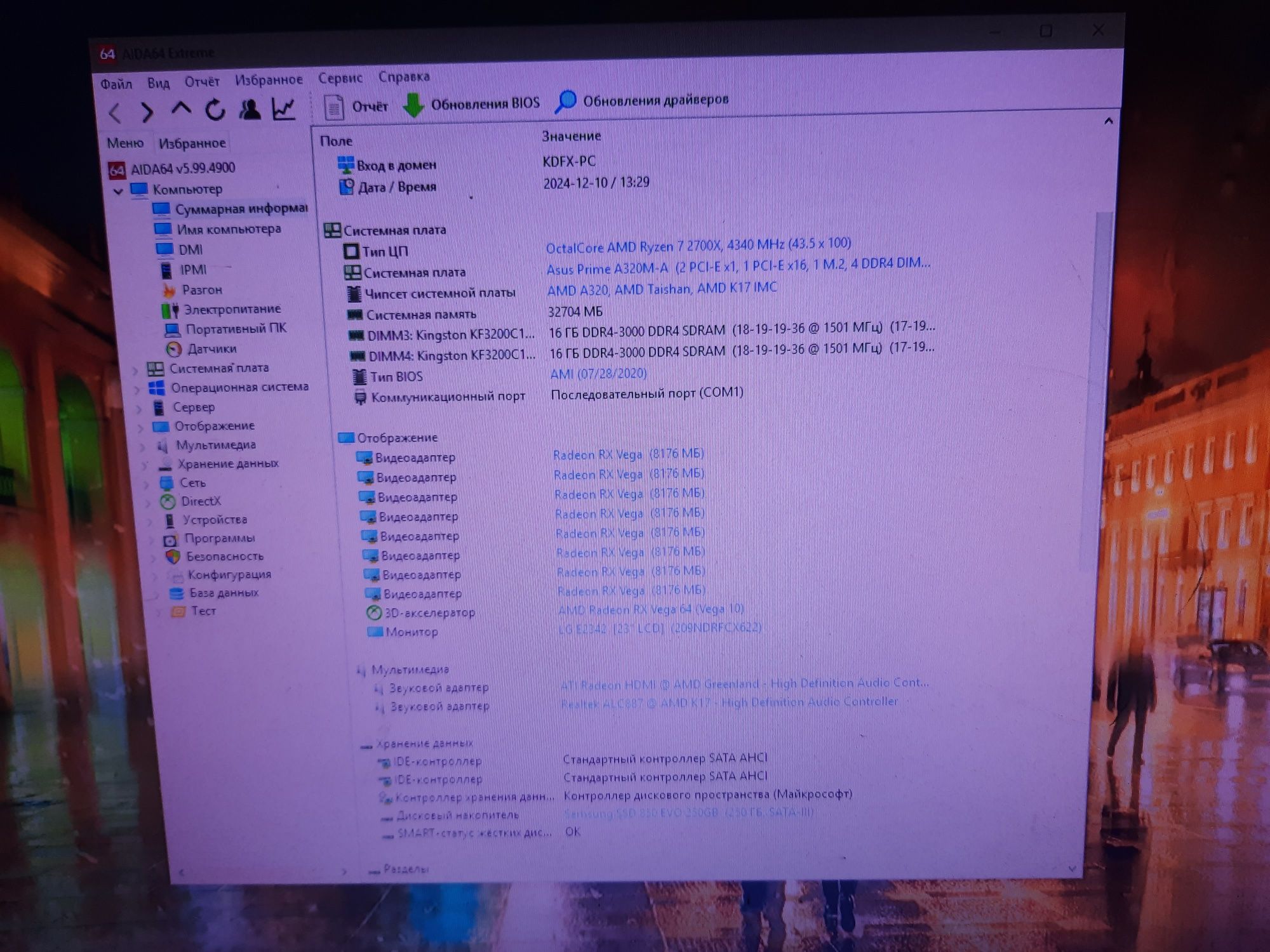Viewport: 1270px width, 952px height.
Task: Open the graph chart toolbar icon
Action: click(x=283, y=109)
